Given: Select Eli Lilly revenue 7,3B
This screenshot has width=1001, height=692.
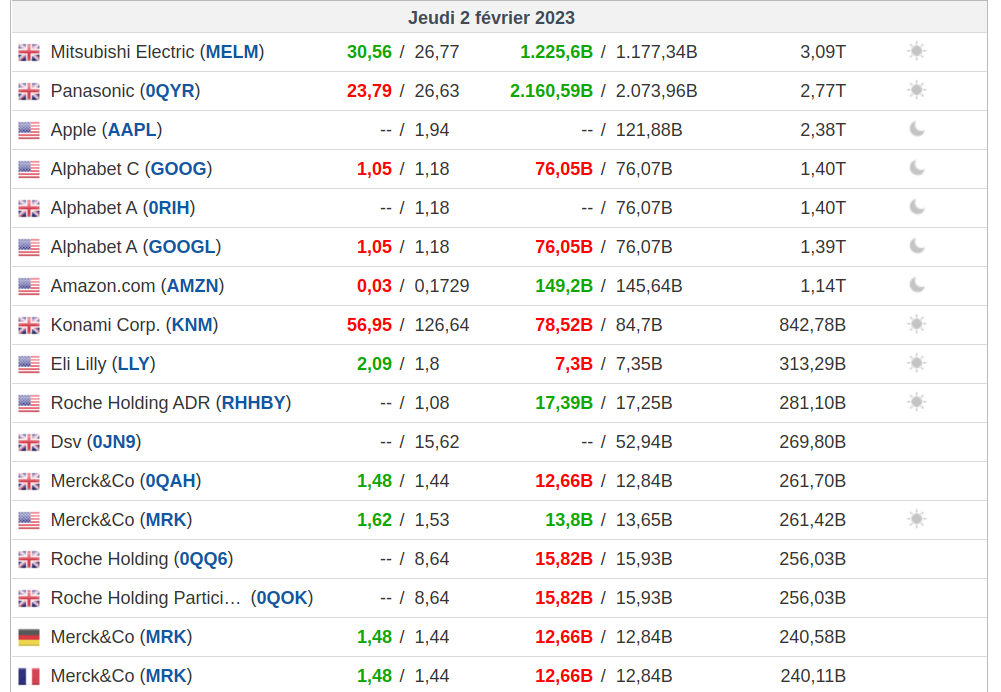Looking at the screenshot, I should click(574, 363).
